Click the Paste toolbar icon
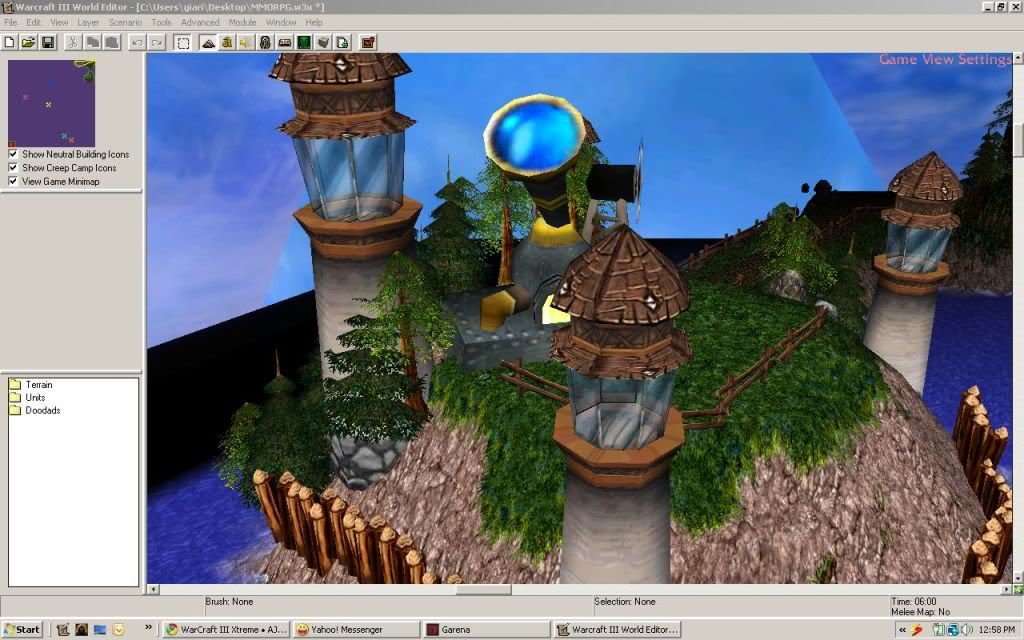The width and height of the screenshot is (1024, 640). (112, 42)
